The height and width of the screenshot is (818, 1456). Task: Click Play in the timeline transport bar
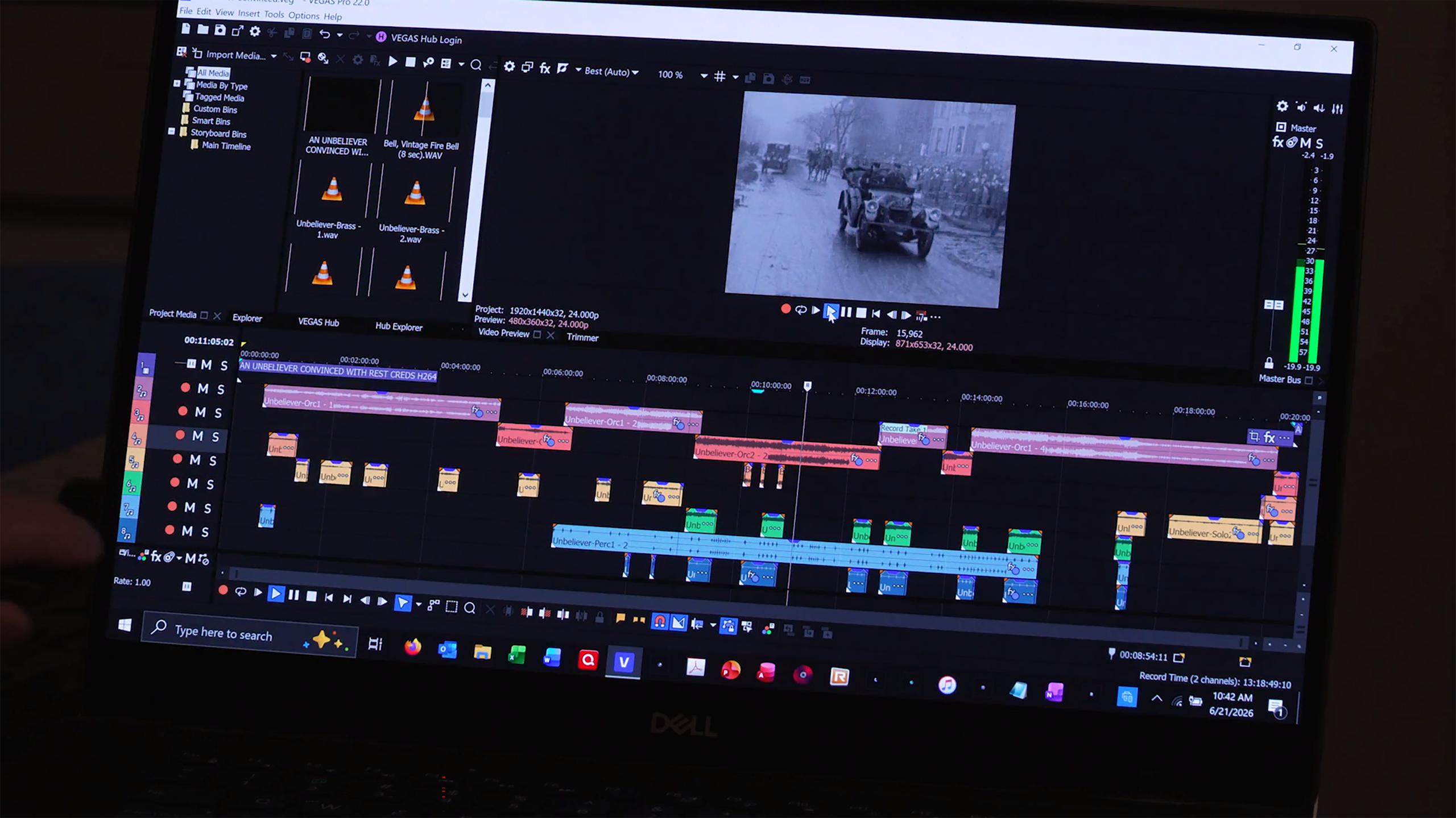(x=276, y=594)
